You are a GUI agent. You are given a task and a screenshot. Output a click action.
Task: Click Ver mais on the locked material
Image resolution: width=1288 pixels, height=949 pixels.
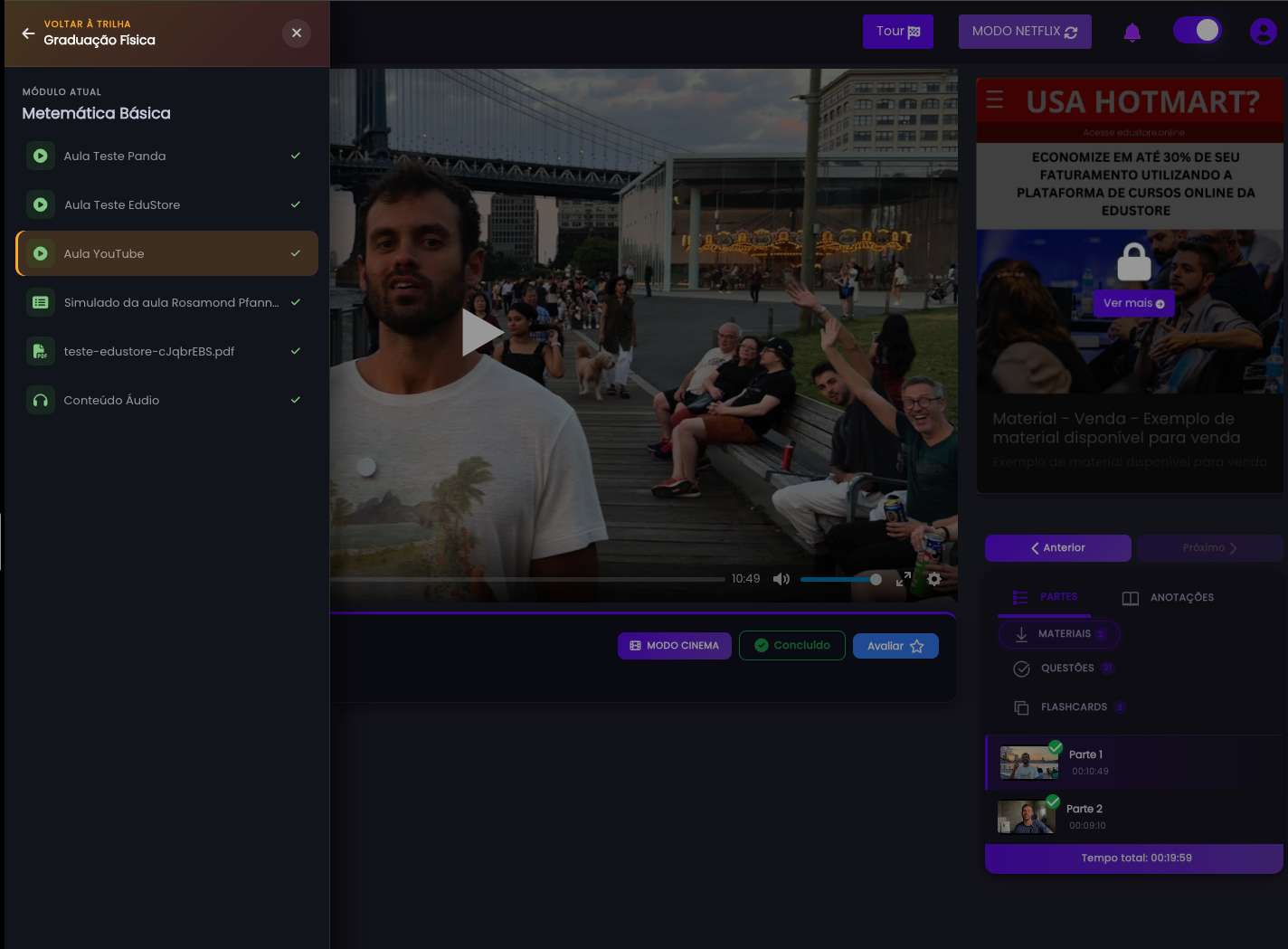pyautogui.click(x=1134, y=303)
